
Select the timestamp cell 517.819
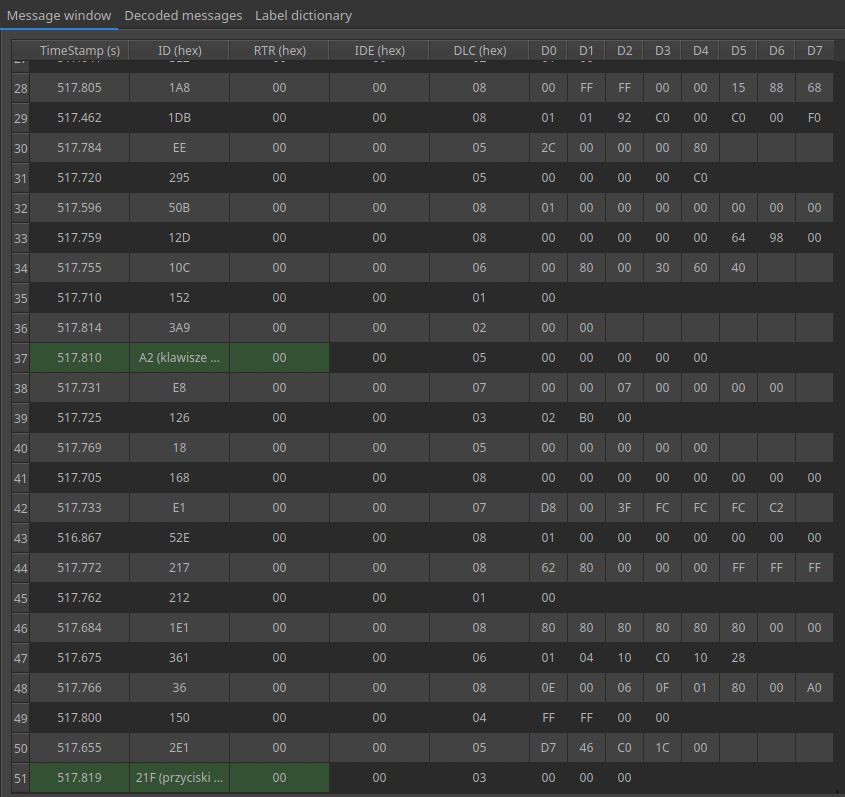pos(79,778)
